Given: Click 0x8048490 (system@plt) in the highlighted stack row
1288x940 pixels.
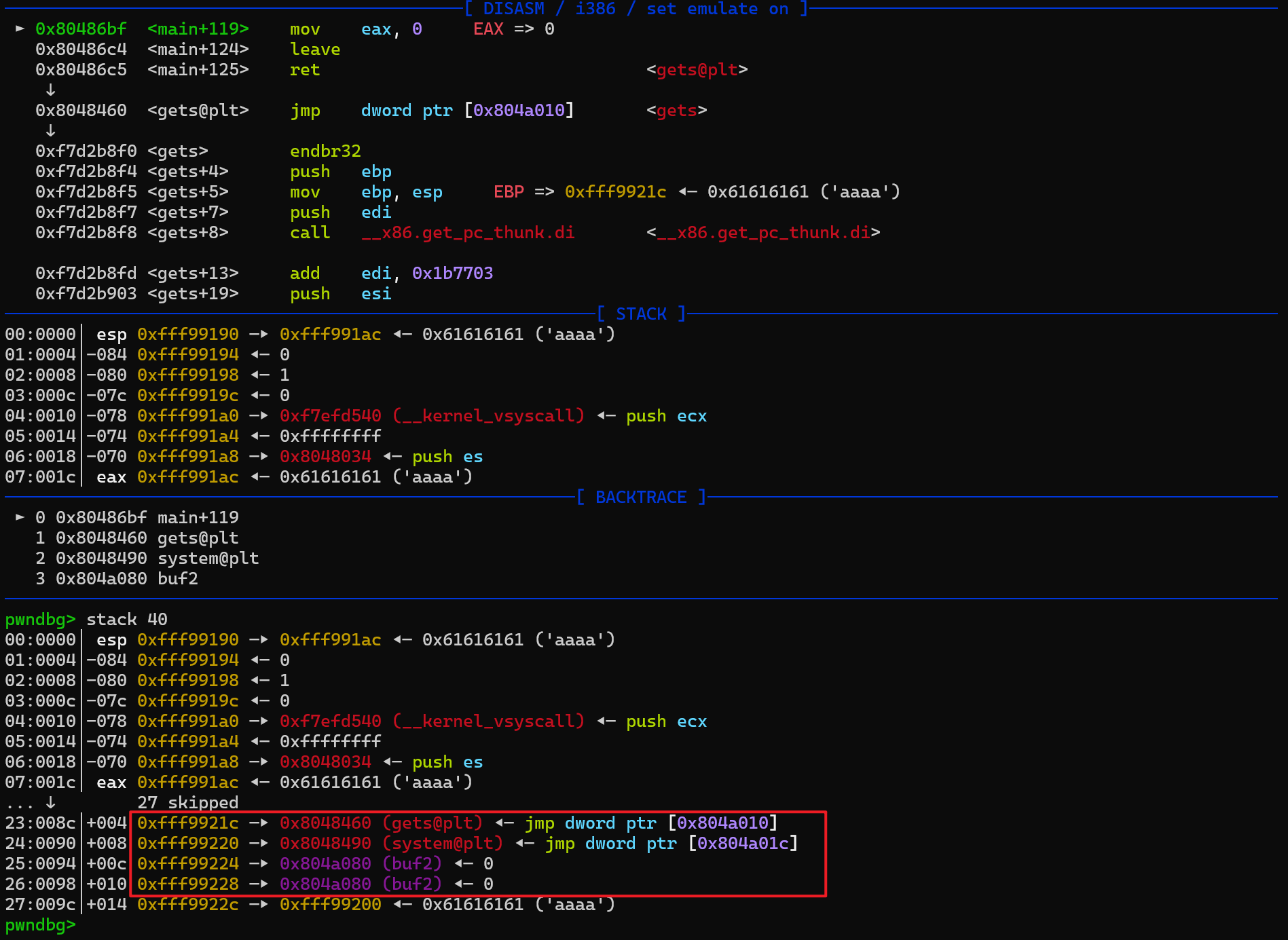Looking at the screenshot, I should click(391, 843).
